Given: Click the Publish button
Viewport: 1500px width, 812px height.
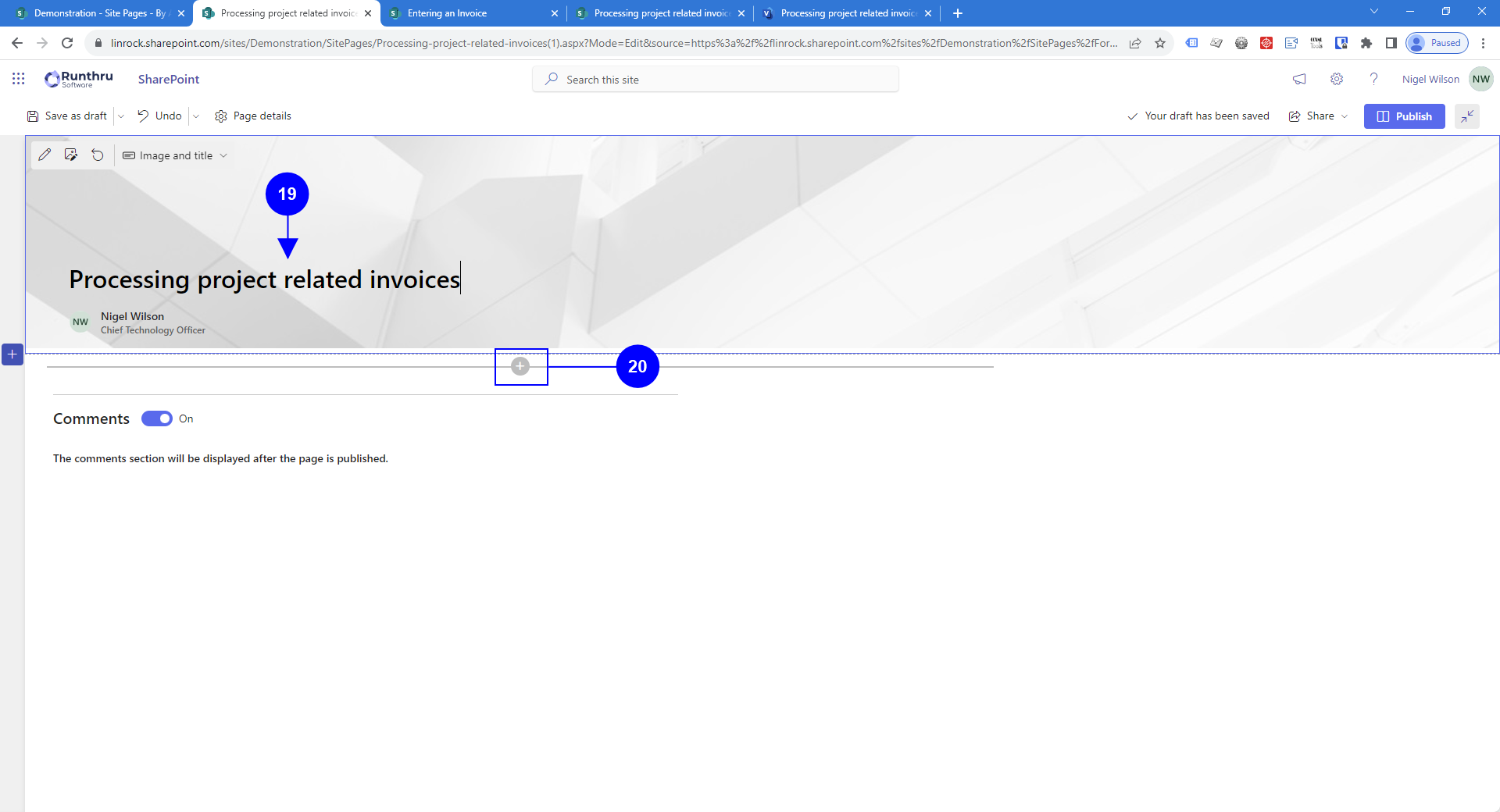Looking at the screenshot, I should click(1404, 116).
